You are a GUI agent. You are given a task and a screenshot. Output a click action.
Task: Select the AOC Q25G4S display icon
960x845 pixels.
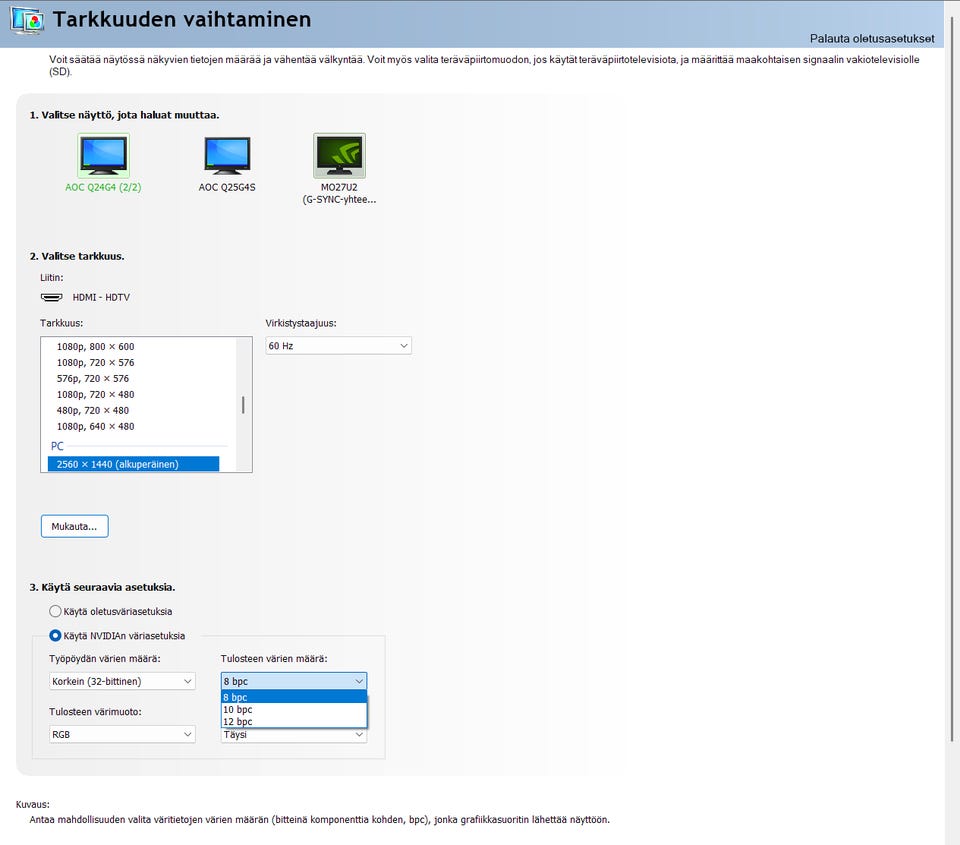tap(227, 156)
